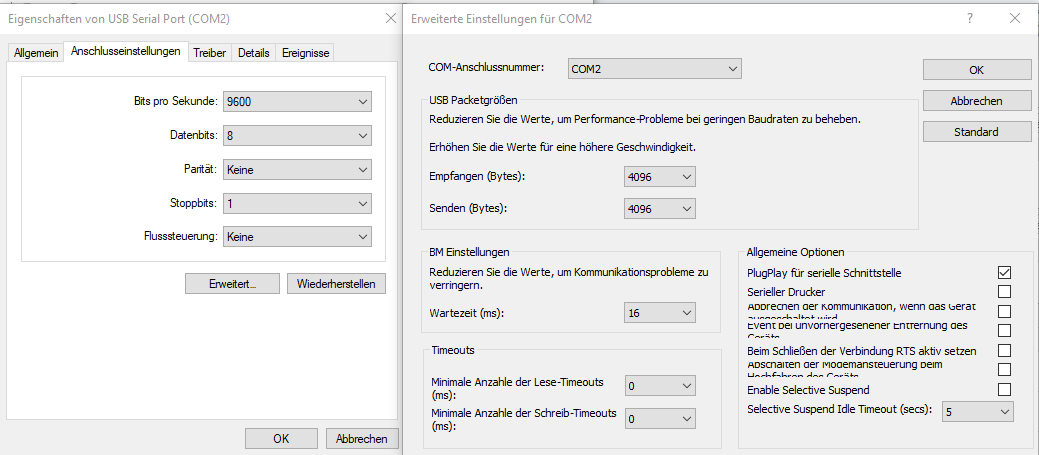
Task: Close the USB Serial Port properties dialog
Action: tap(389, 18)
